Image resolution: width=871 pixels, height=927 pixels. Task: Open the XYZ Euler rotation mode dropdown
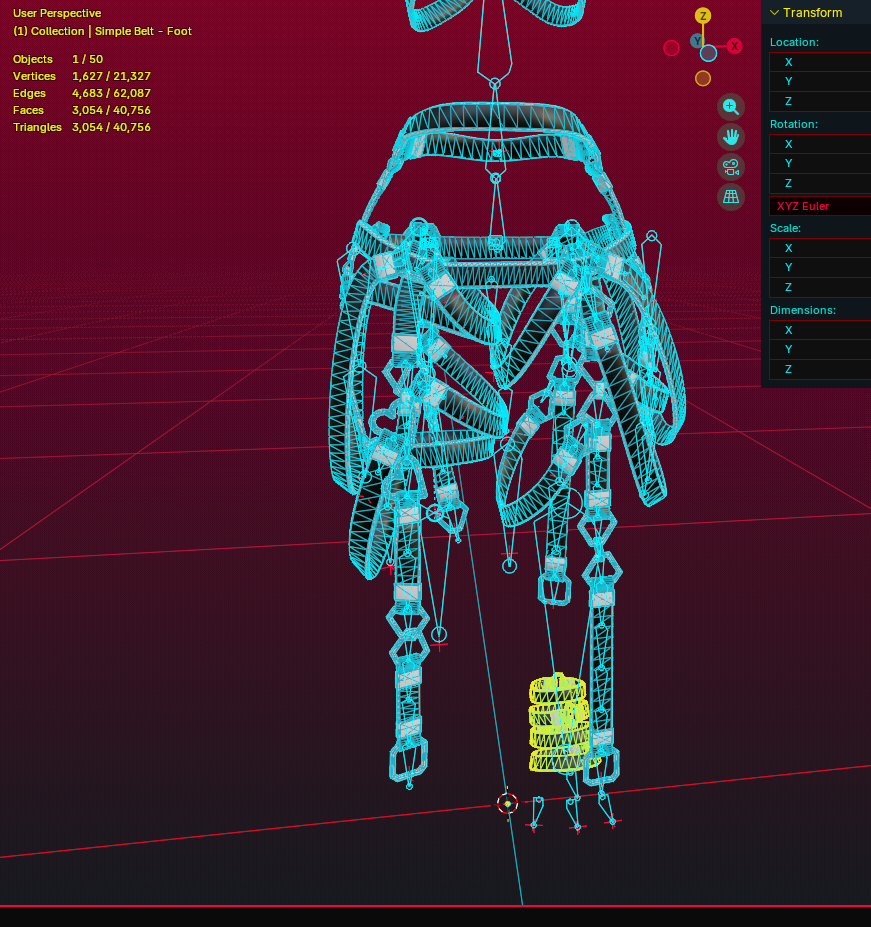[820, 206]
